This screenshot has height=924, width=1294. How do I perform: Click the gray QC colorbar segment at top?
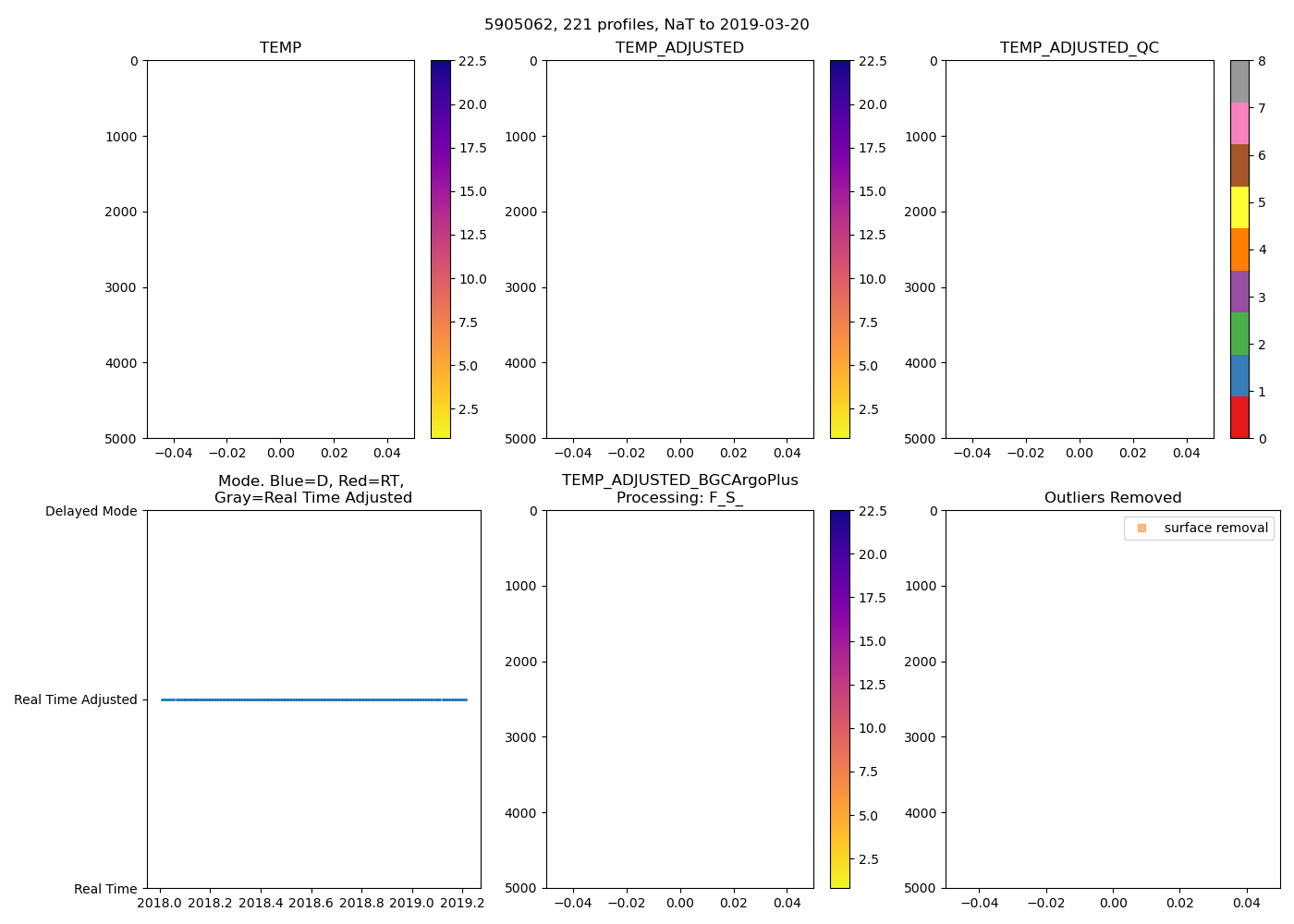[x=1239, y=81]
